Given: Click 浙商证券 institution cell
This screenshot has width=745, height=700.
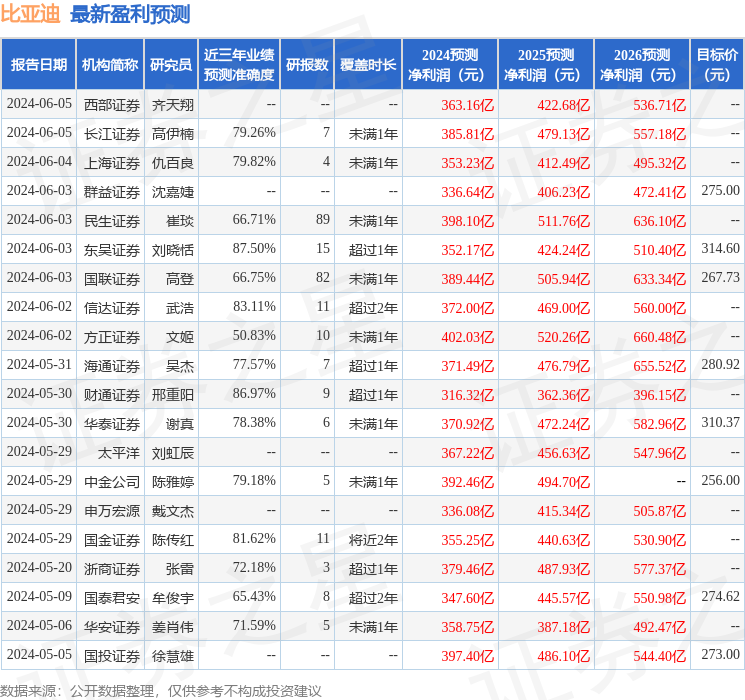Looking at the screenshot, I should [112, 569].
